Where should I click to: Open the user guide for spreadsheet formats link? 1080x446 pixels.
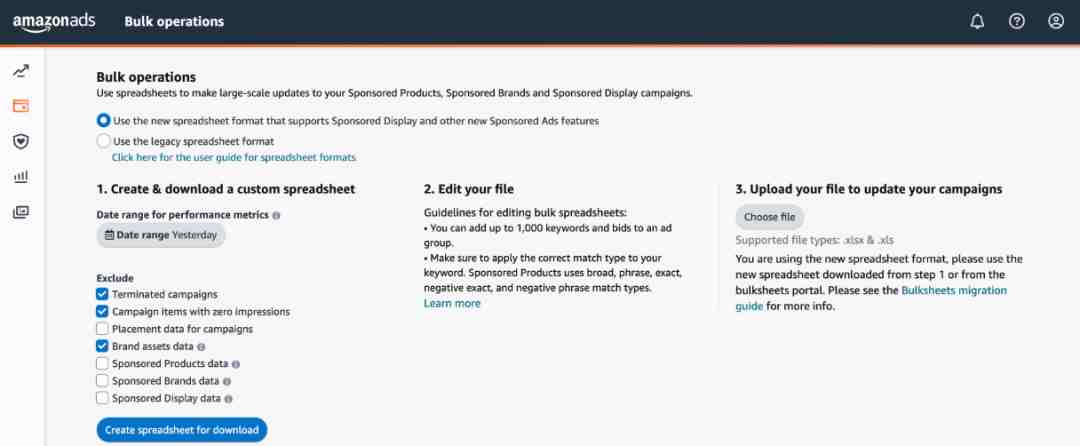[x=233, y=158]
